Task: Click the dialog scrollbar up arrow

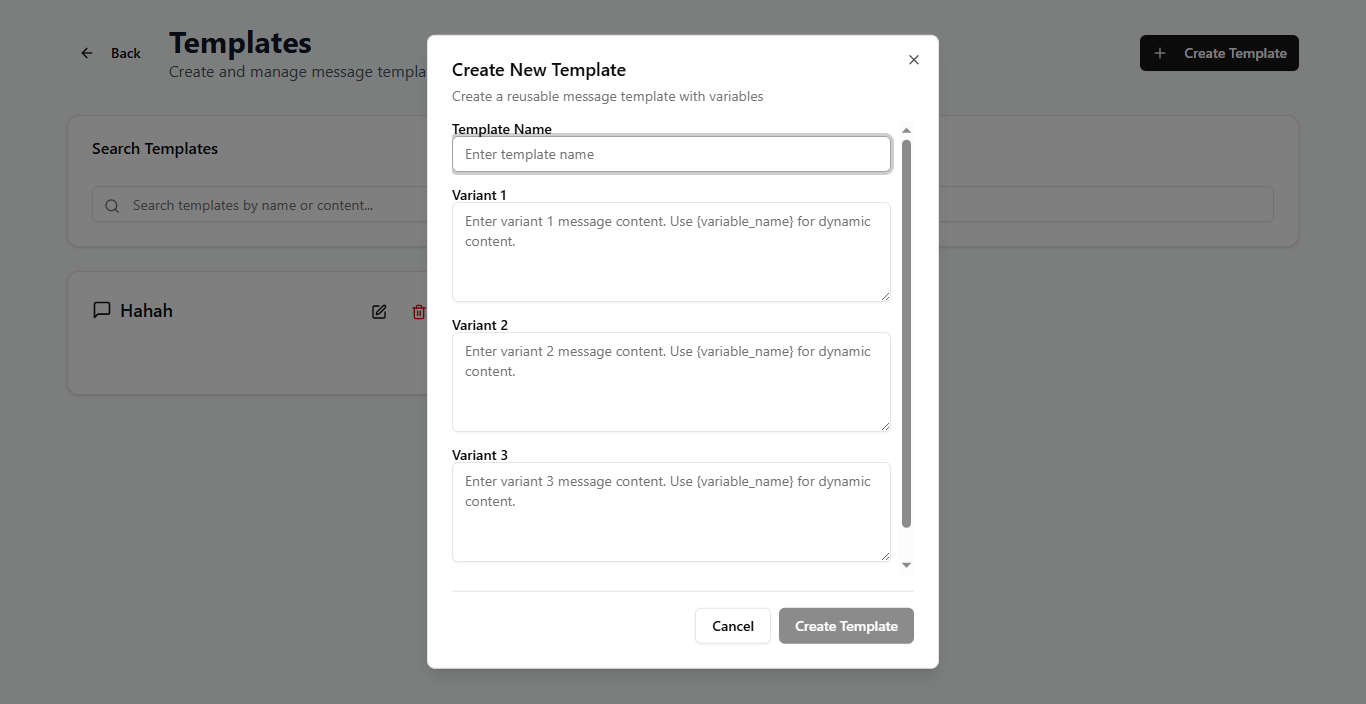Action: (906, 130)
